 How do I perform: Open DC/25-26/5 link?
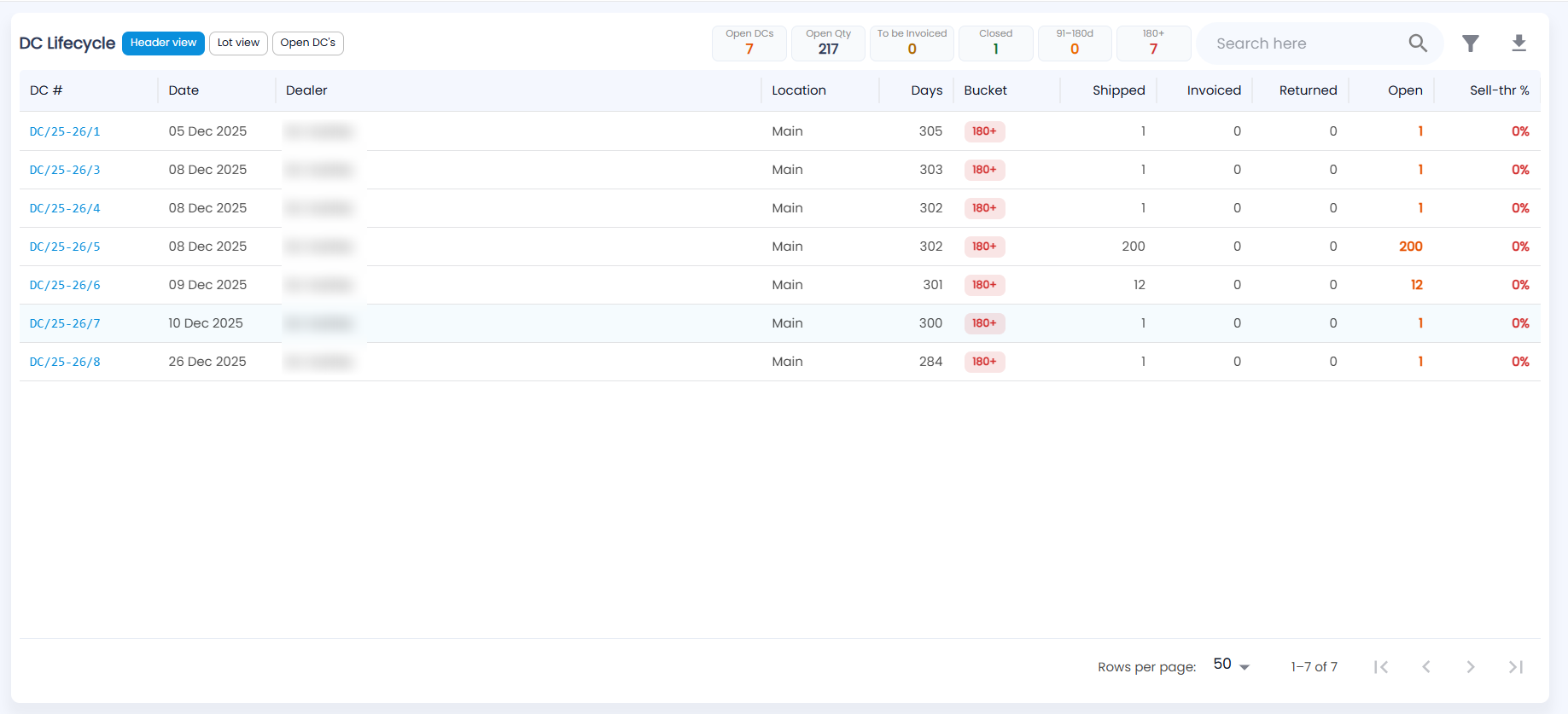(x=65, y=247)
